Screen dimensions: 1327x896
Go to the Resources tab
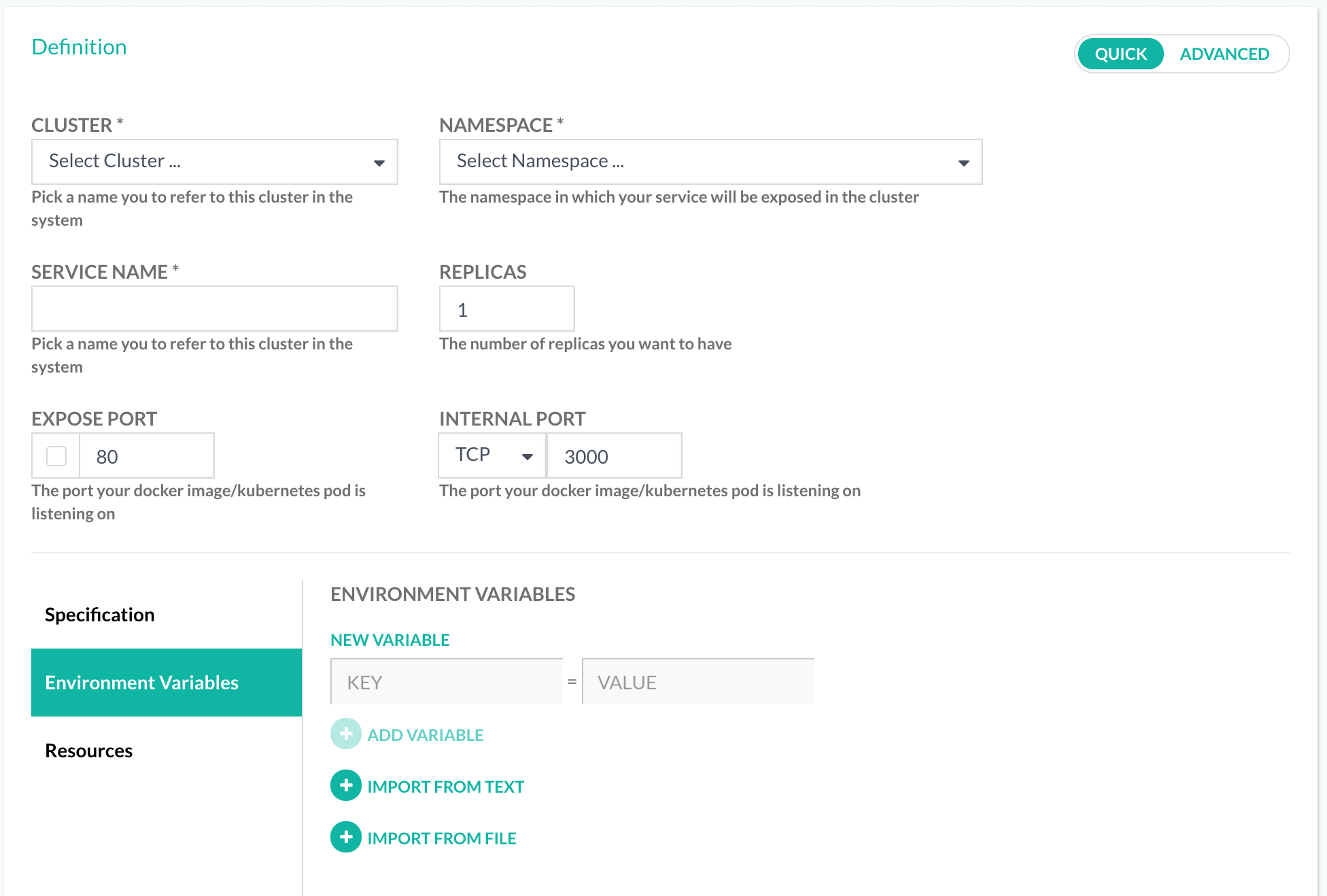[x=89, y=751]
